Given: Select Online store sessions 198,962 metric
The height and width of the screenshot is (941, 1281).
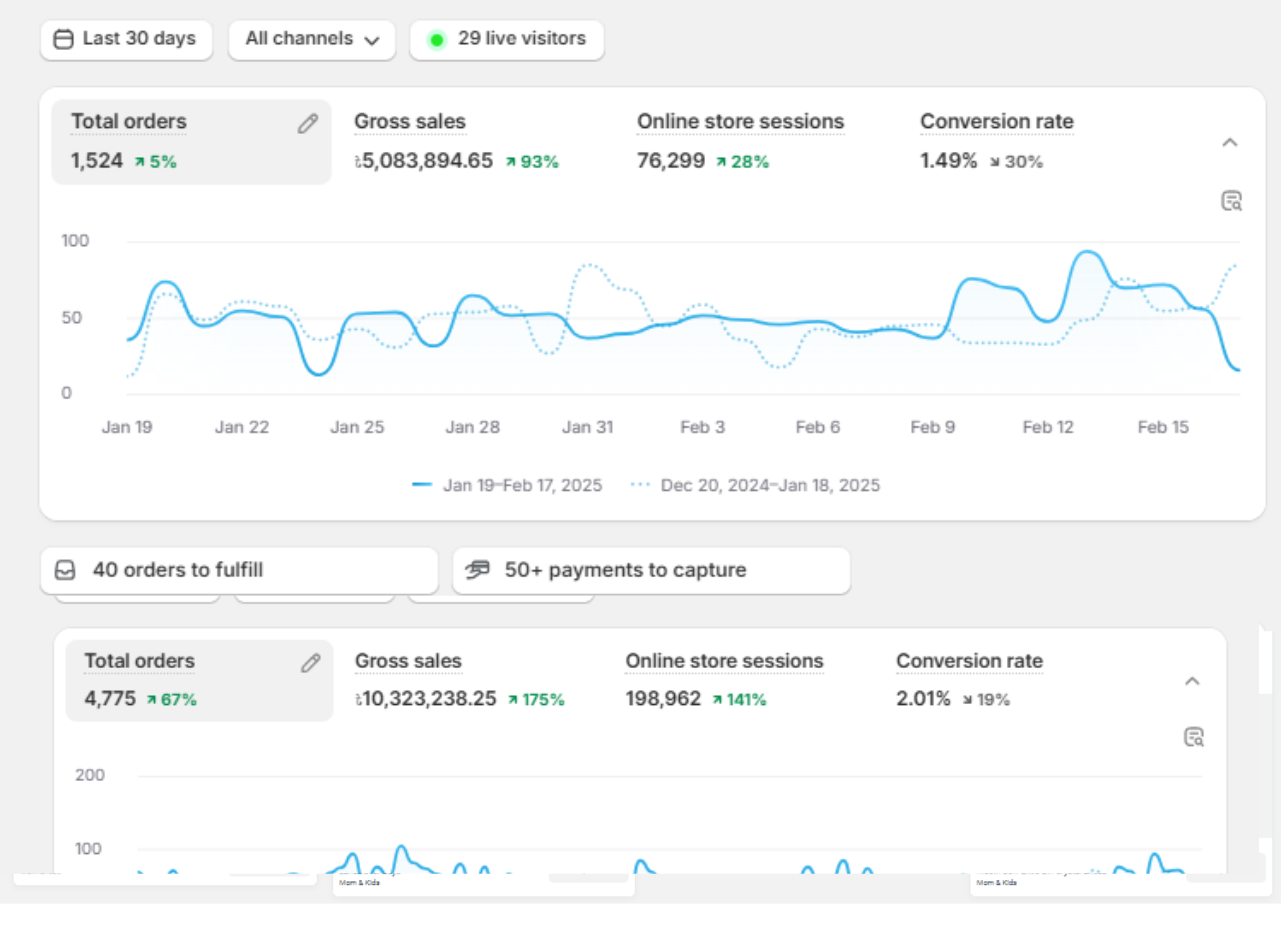Looking at the screenshot, I should pos(725,680).
